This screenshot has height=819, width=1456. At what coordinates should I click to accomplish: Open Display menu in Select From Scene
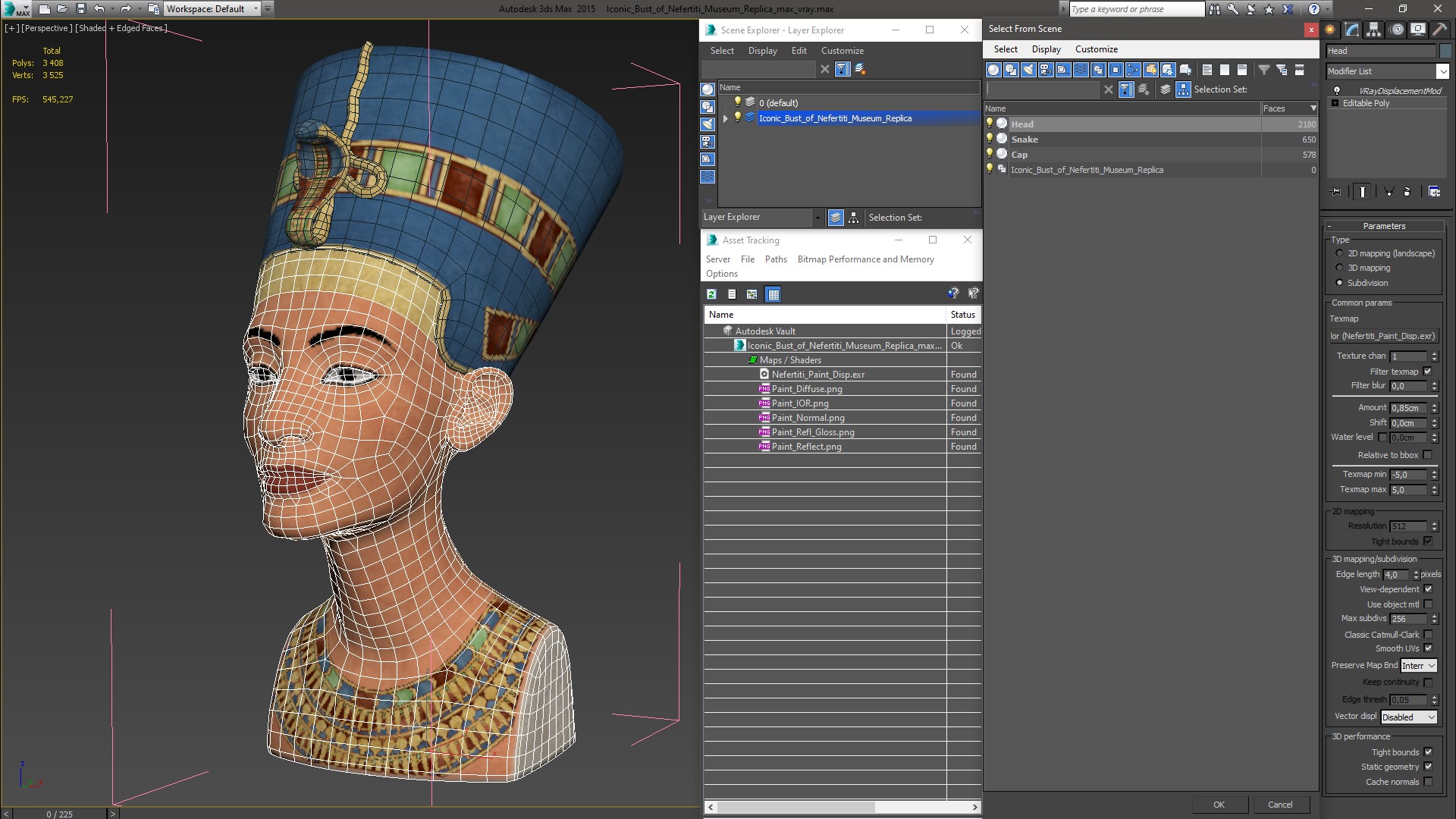pyautogui.click(x=1046, y=49)
